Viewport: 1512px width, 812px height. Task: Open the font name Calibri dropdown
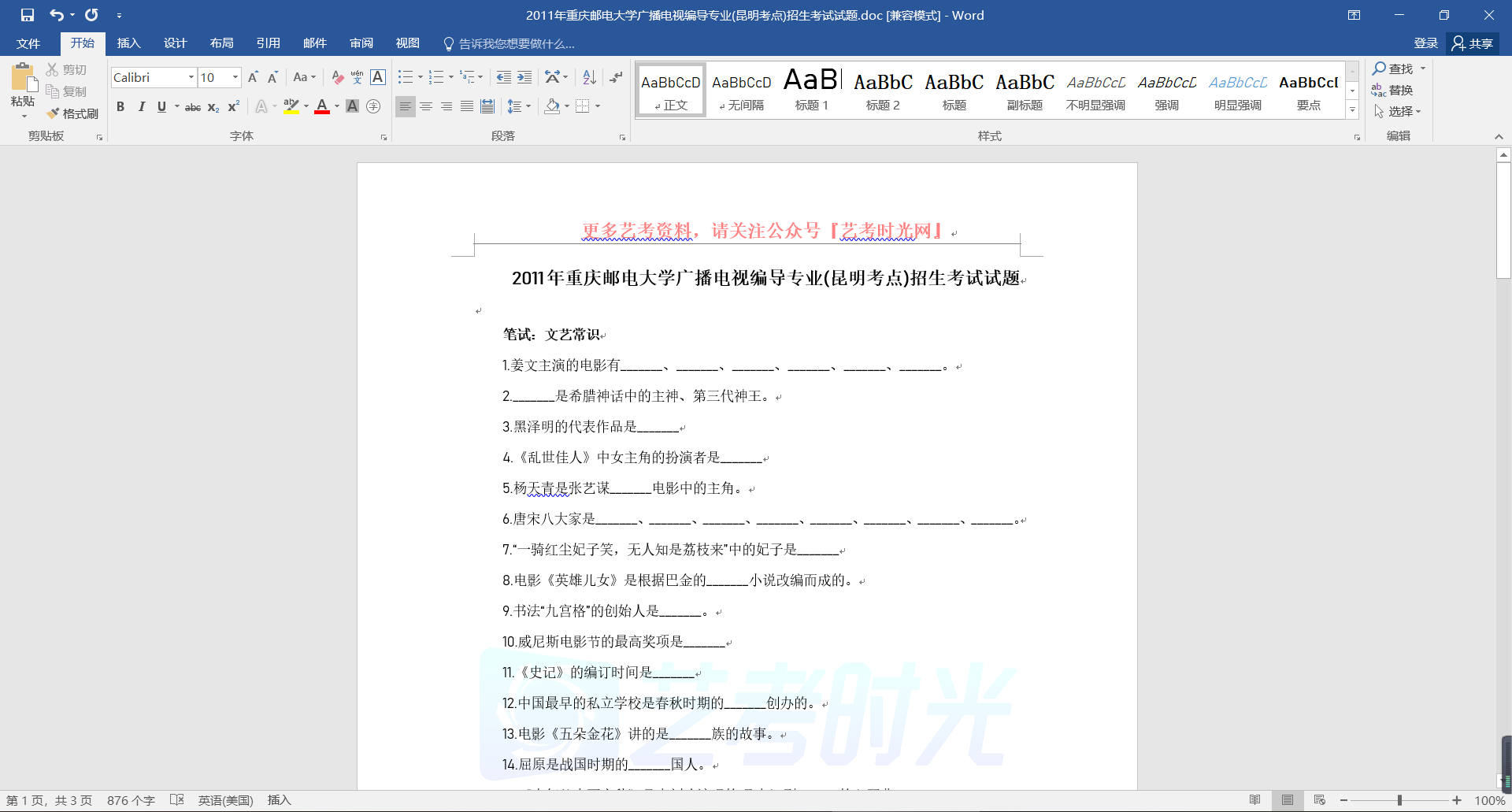[x=191, y=77]
